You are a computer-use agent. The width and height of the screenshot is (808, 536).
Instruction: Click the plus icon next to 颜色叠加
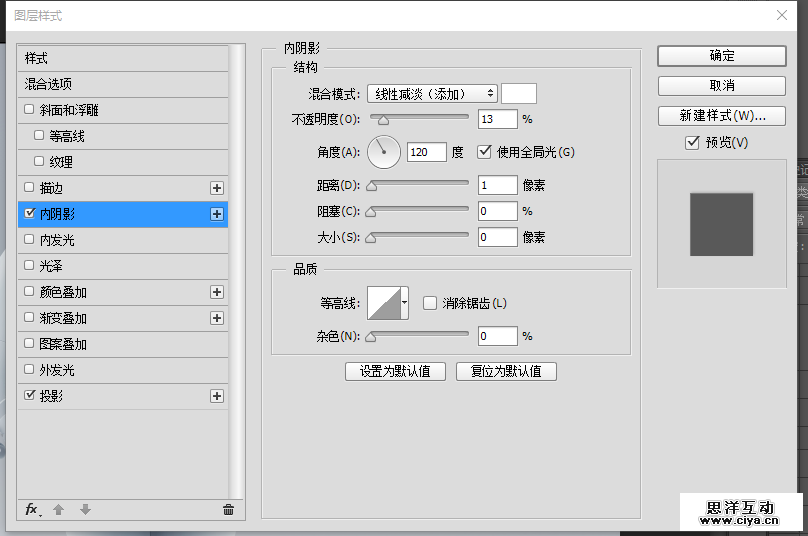coord(216,292)
